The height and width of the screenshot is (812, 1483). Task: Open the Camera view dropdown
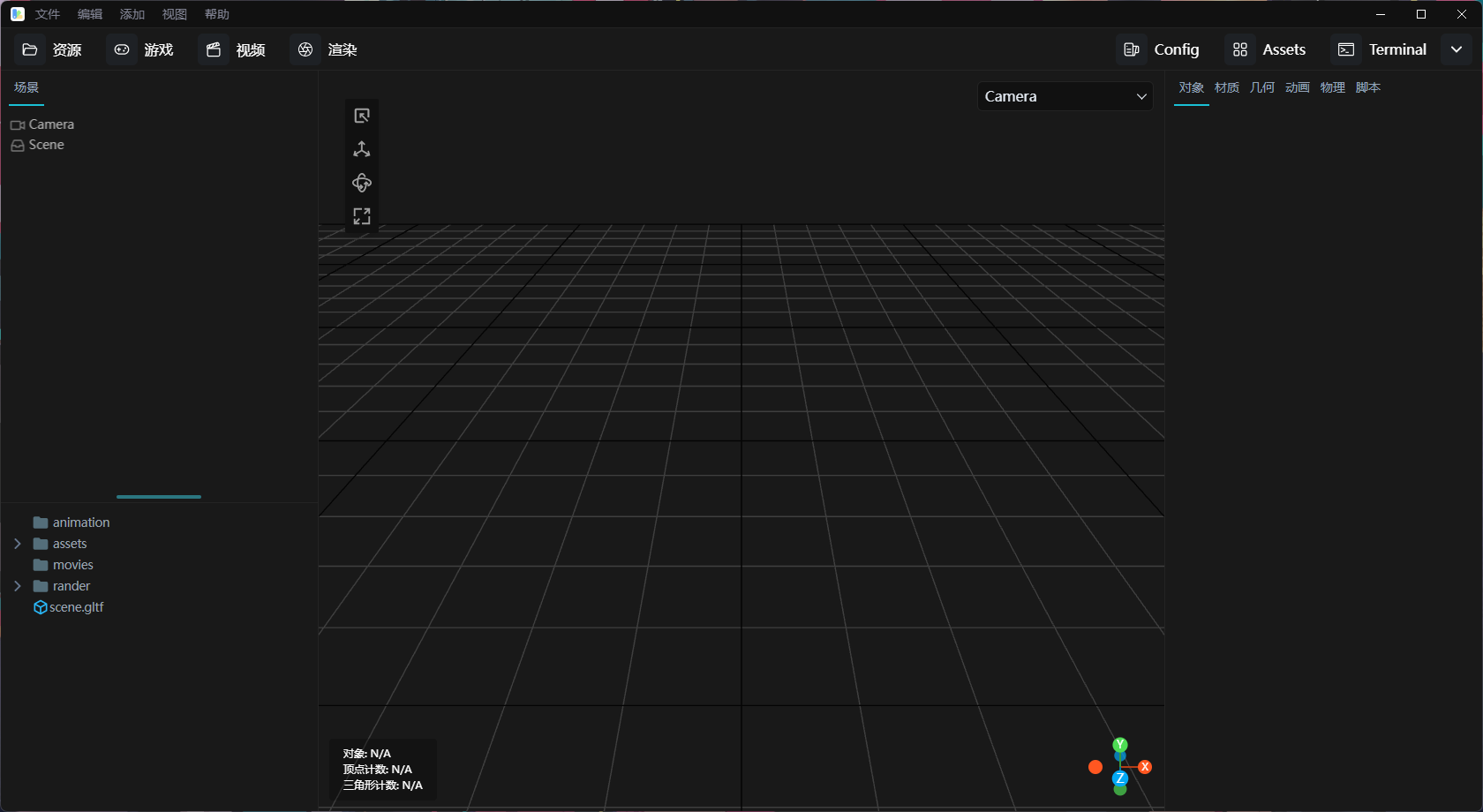pos(1065,96)
